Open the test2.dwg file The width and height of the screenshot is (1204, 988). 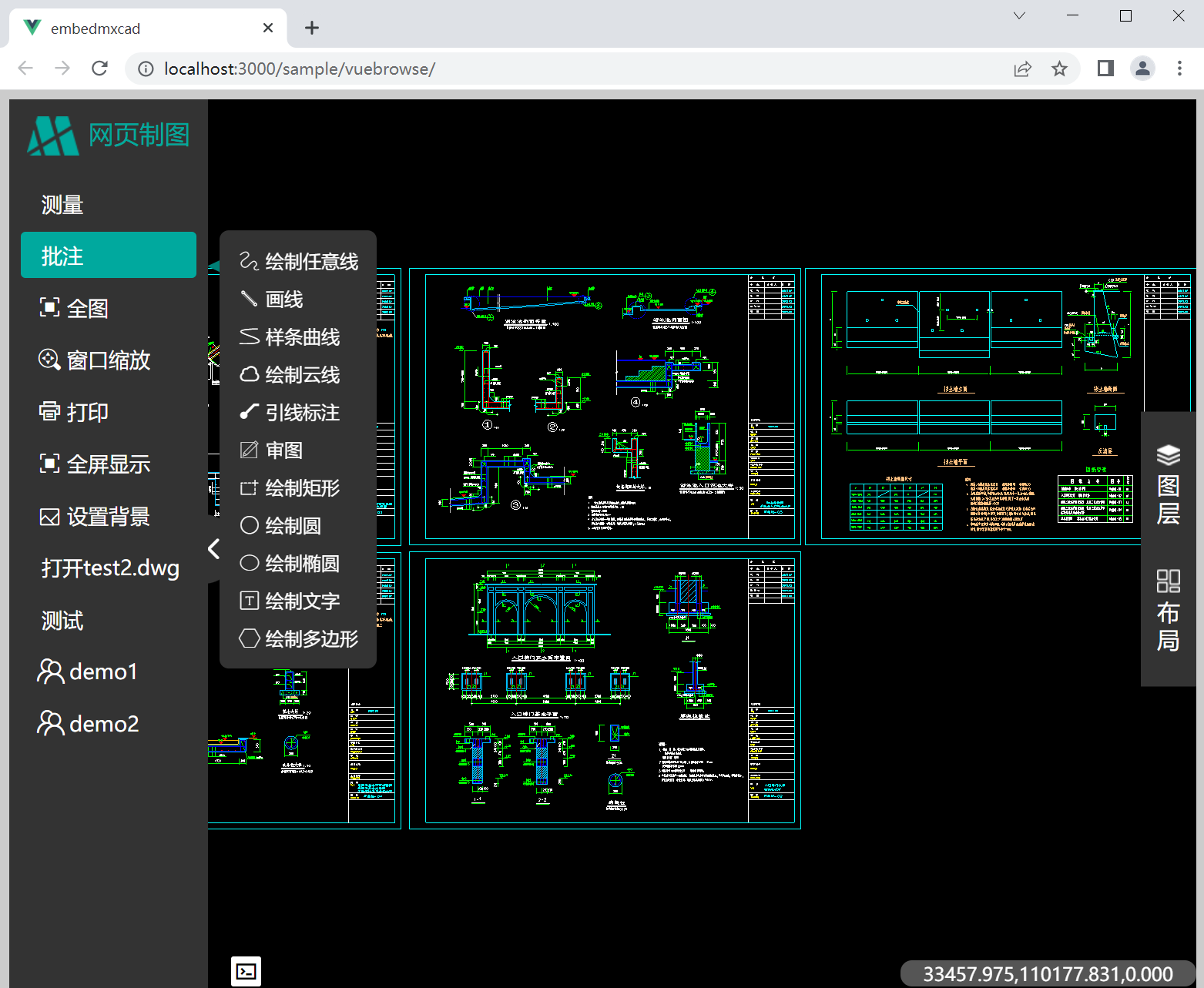coord(109,568)
